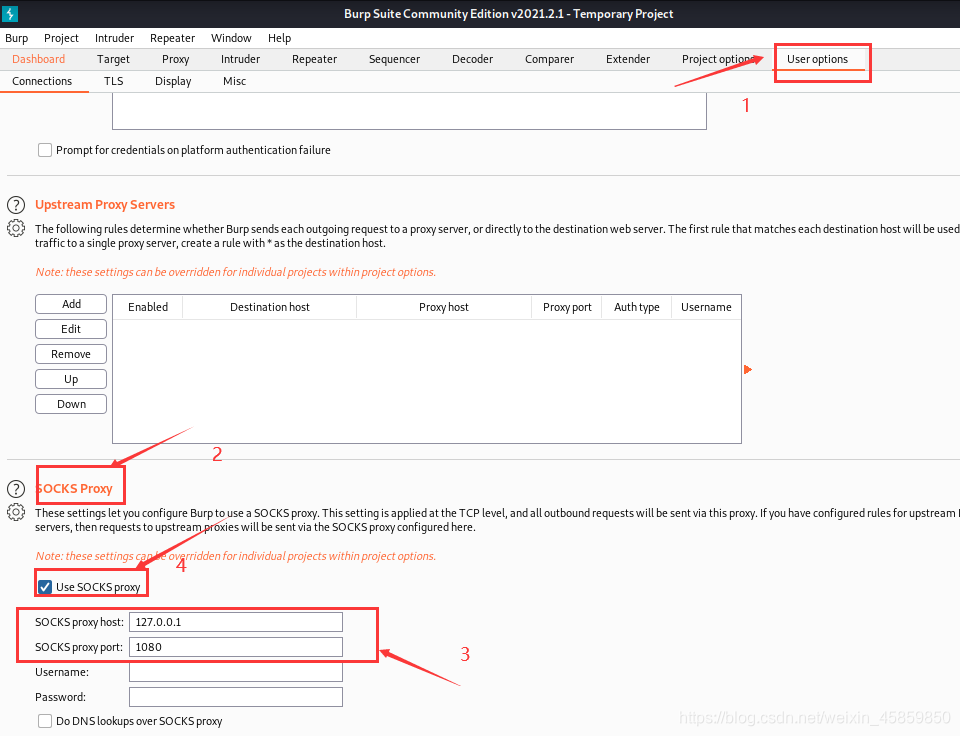Viewport: 960px width, 736px height.
Task: Open the Repeater menu in menu bar
Action: (173, 38)
